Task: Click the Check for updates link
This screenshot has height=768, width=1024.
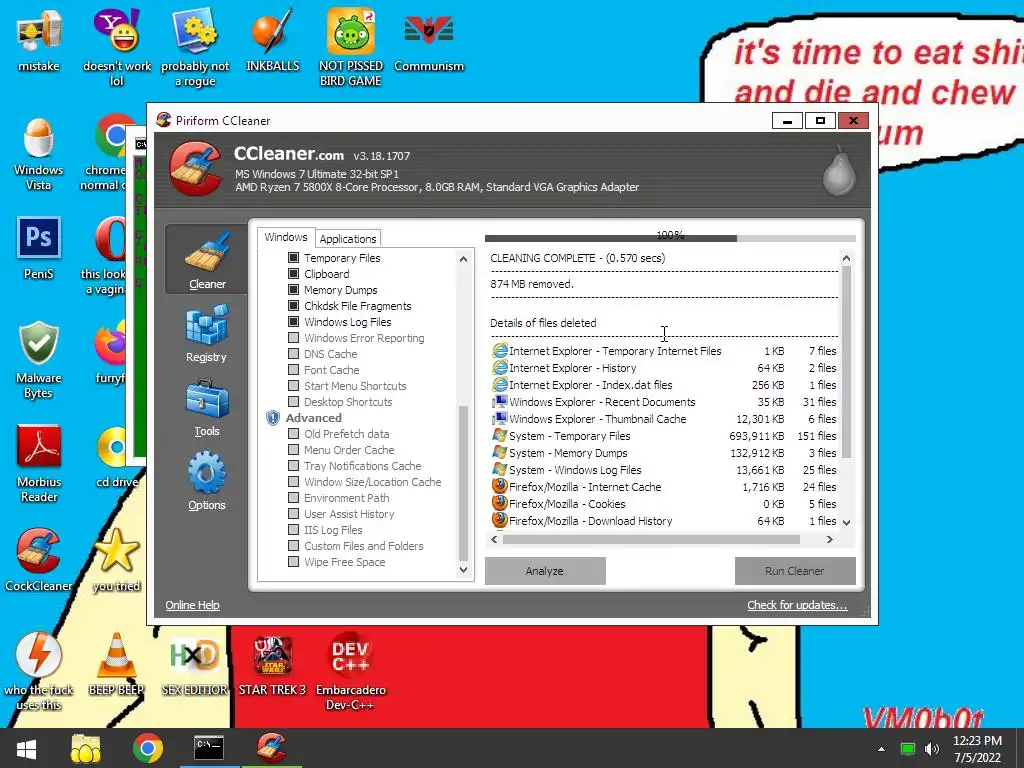Action: (797, 605)
